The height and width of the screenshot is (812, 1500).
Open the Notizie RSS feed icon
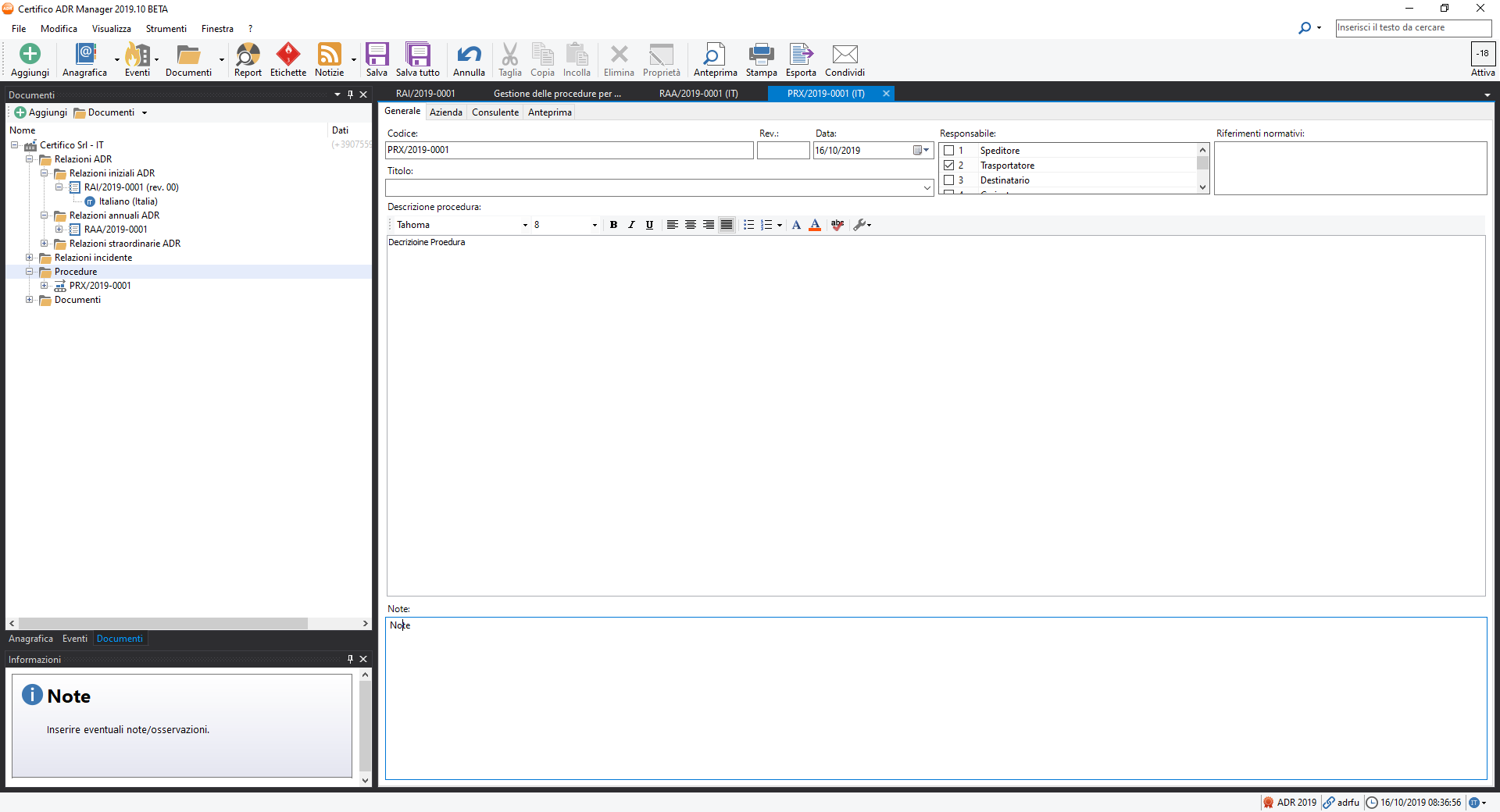click(329, 55)
